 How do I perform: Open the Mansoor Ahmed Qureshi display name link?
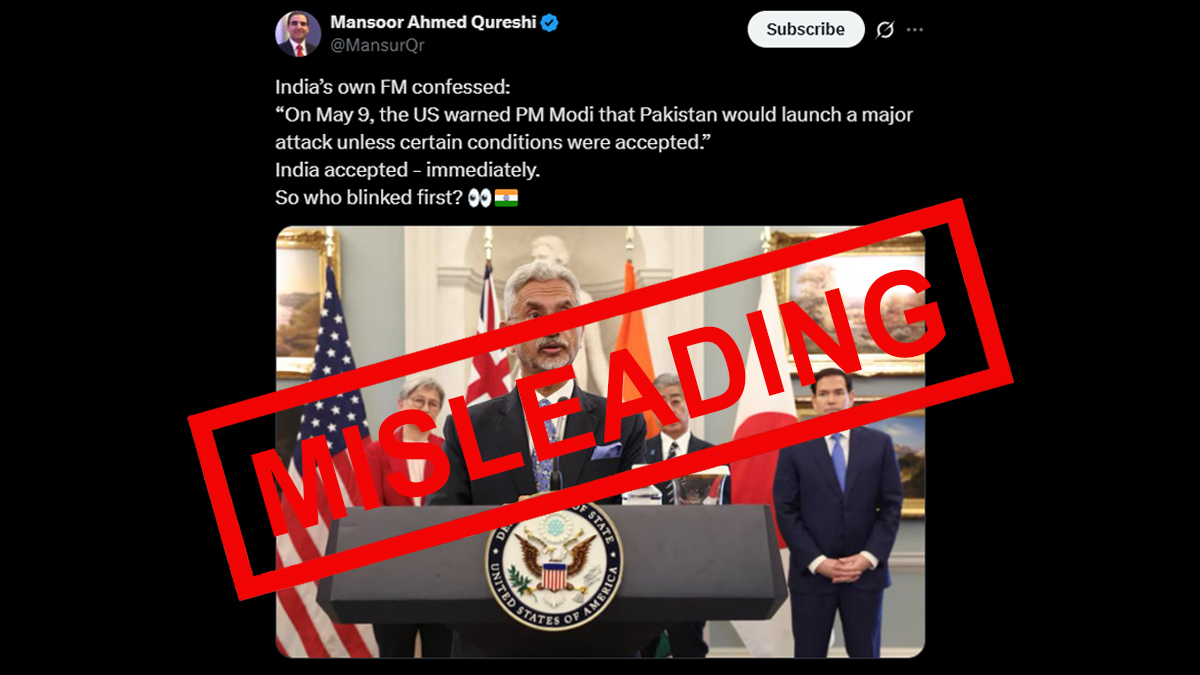[433, 23]
